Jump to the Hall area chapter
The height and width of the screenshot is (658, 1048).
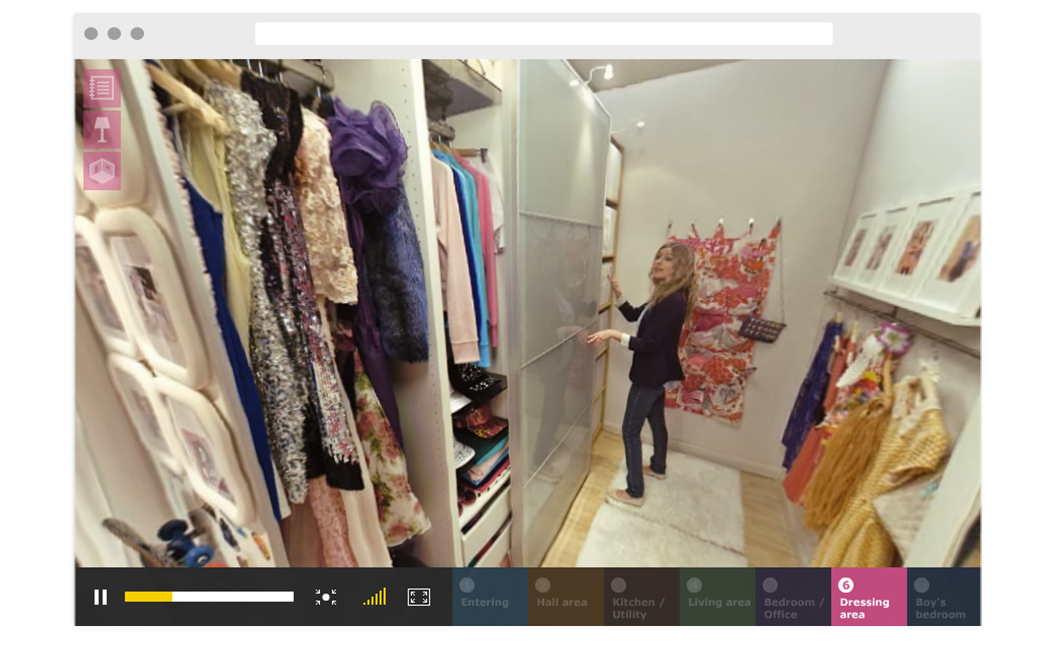(566, 596)
